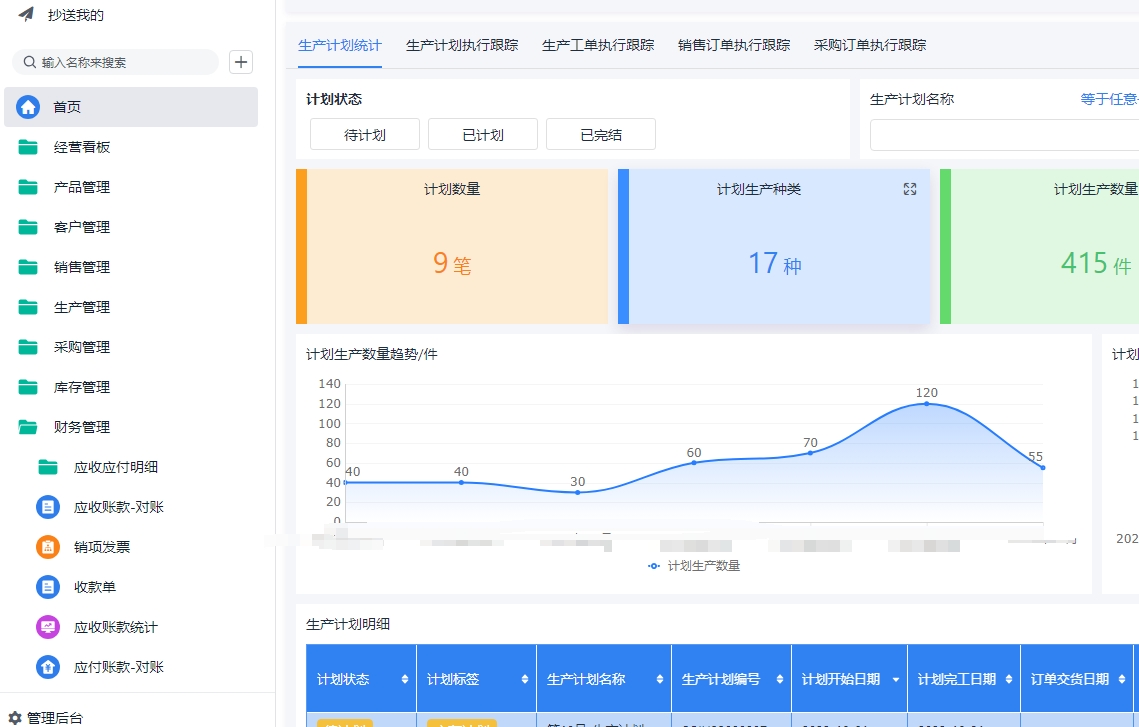
Task: Switch to 生产计划执行跟踪 tab
Action: tap(462, 45)
